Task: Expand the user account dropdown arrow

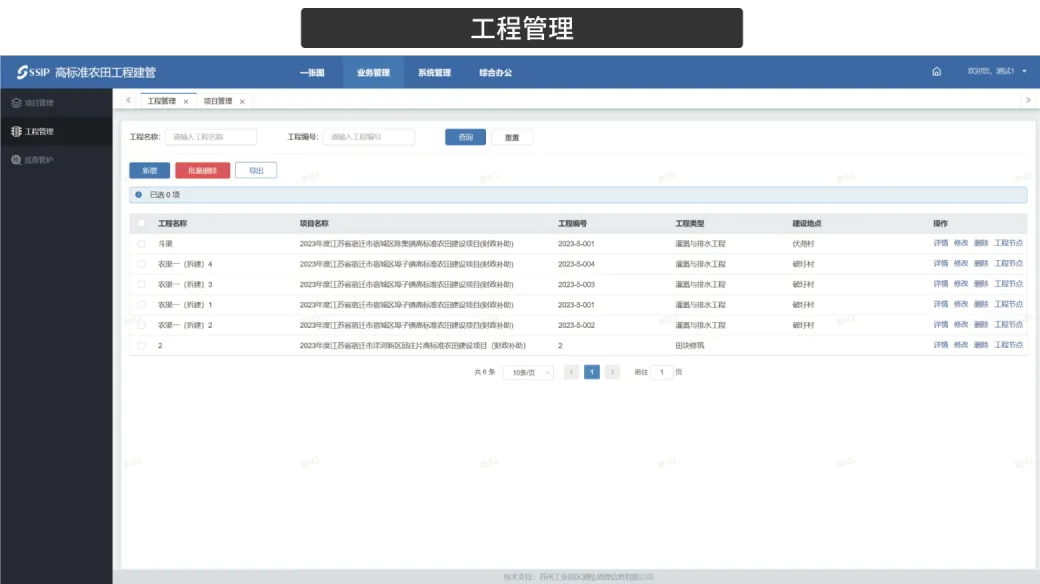Action: (x=1024, y=71)
